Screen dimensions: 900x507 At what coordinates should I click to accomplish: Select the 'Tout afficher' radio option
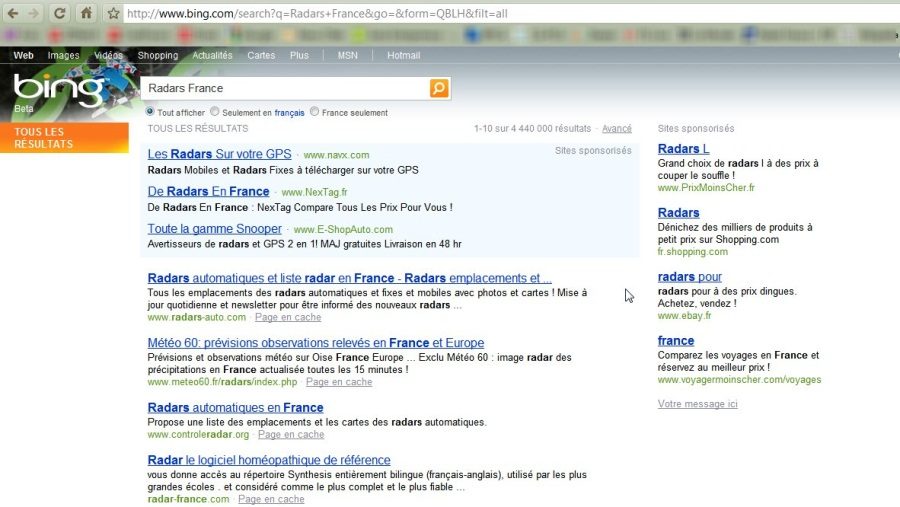[151, 112]
